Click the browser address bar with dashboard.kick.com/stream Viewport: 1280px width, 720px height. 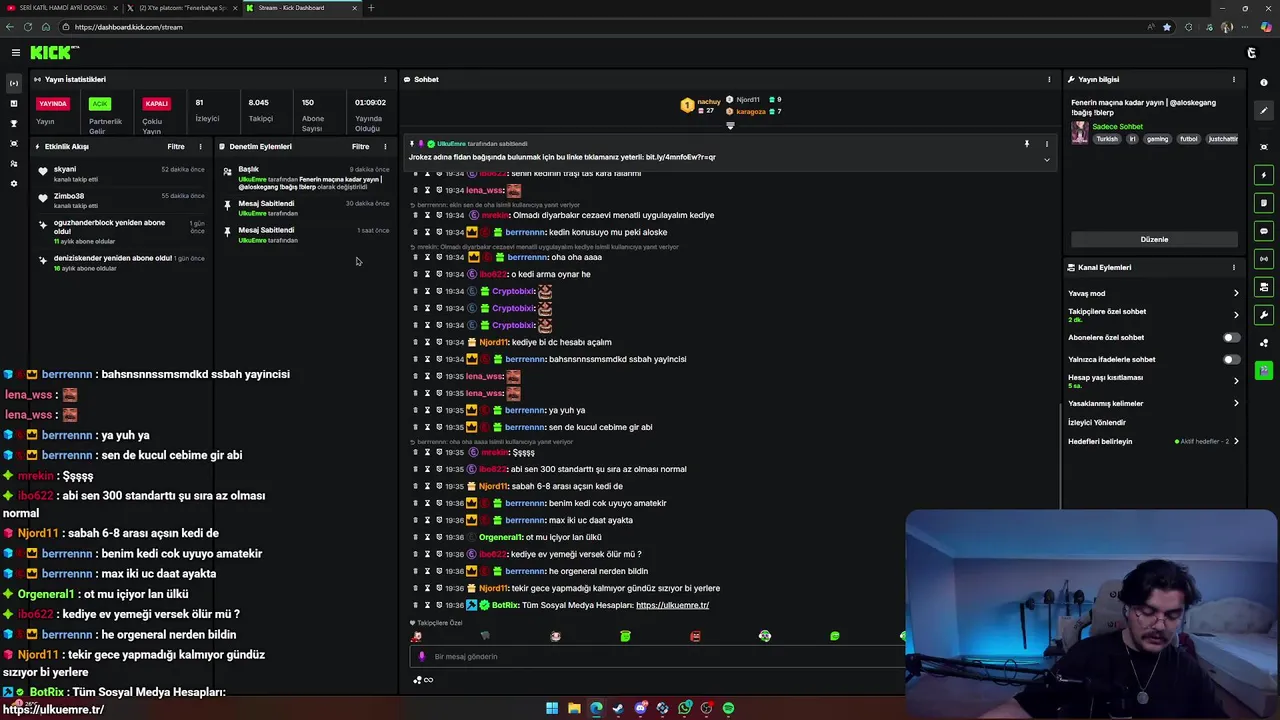coord(600,27)
